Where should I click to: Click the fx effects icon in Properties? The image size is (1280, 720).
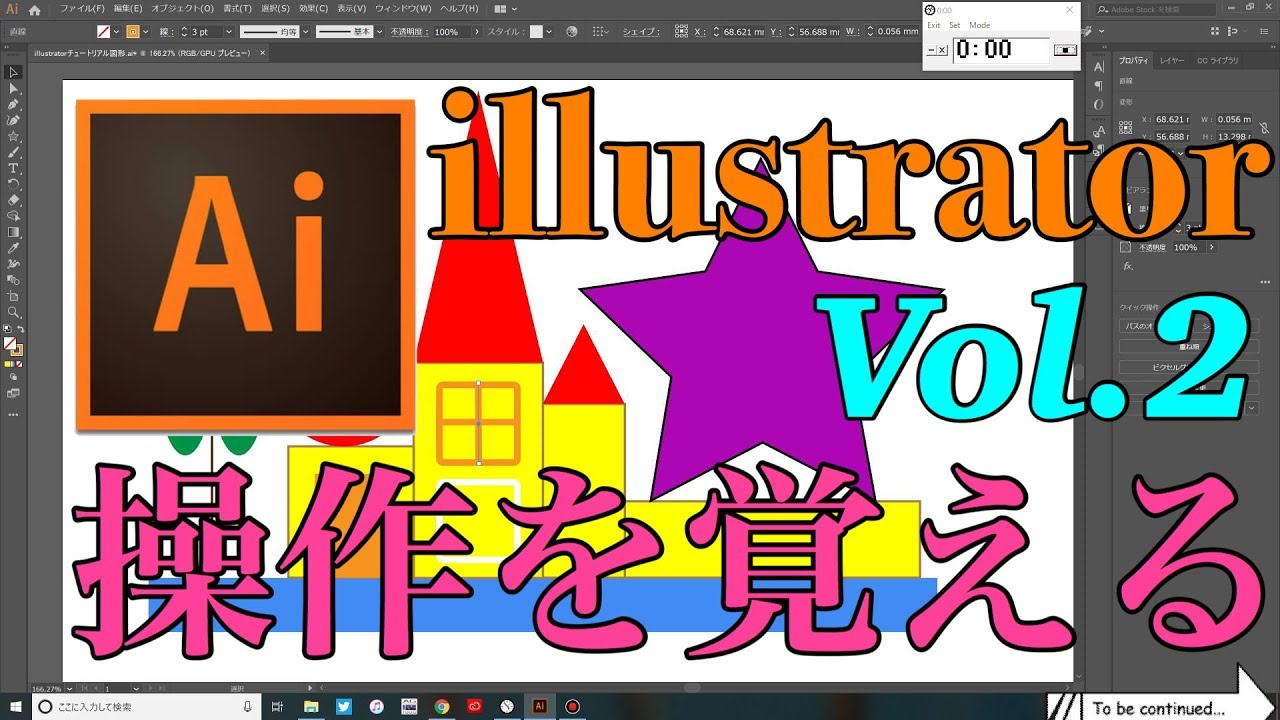point(1128,267)
